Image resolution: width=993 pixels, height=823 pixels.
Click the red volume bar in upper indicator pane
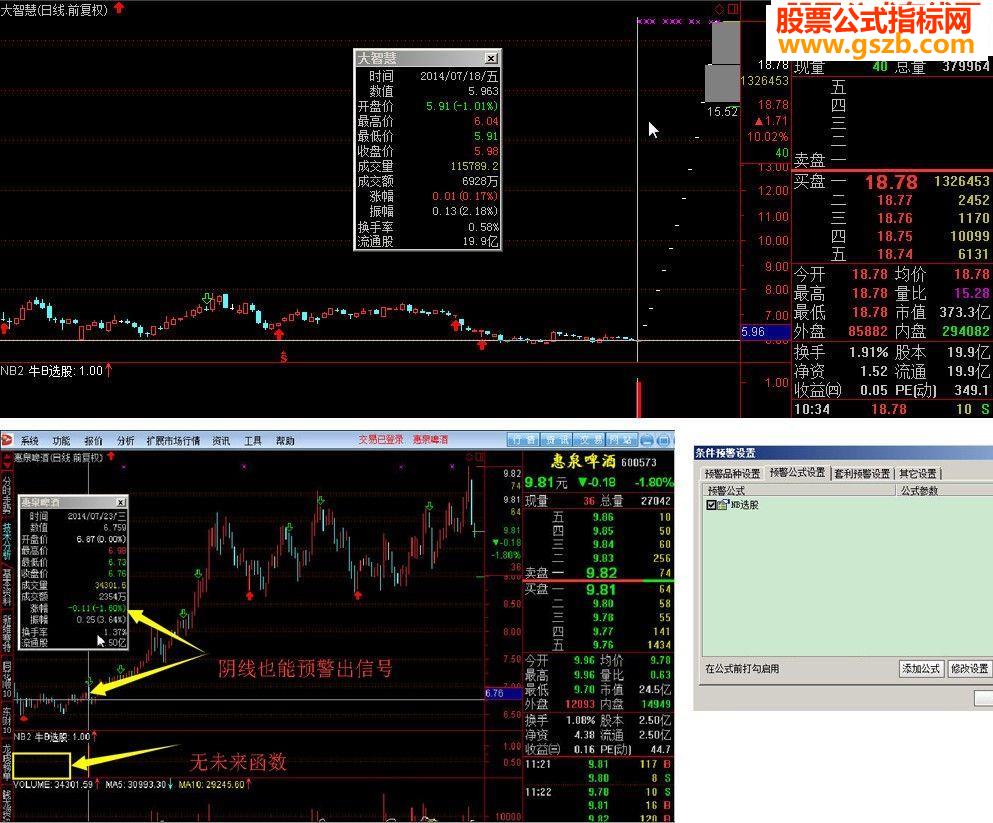point(638,398)
